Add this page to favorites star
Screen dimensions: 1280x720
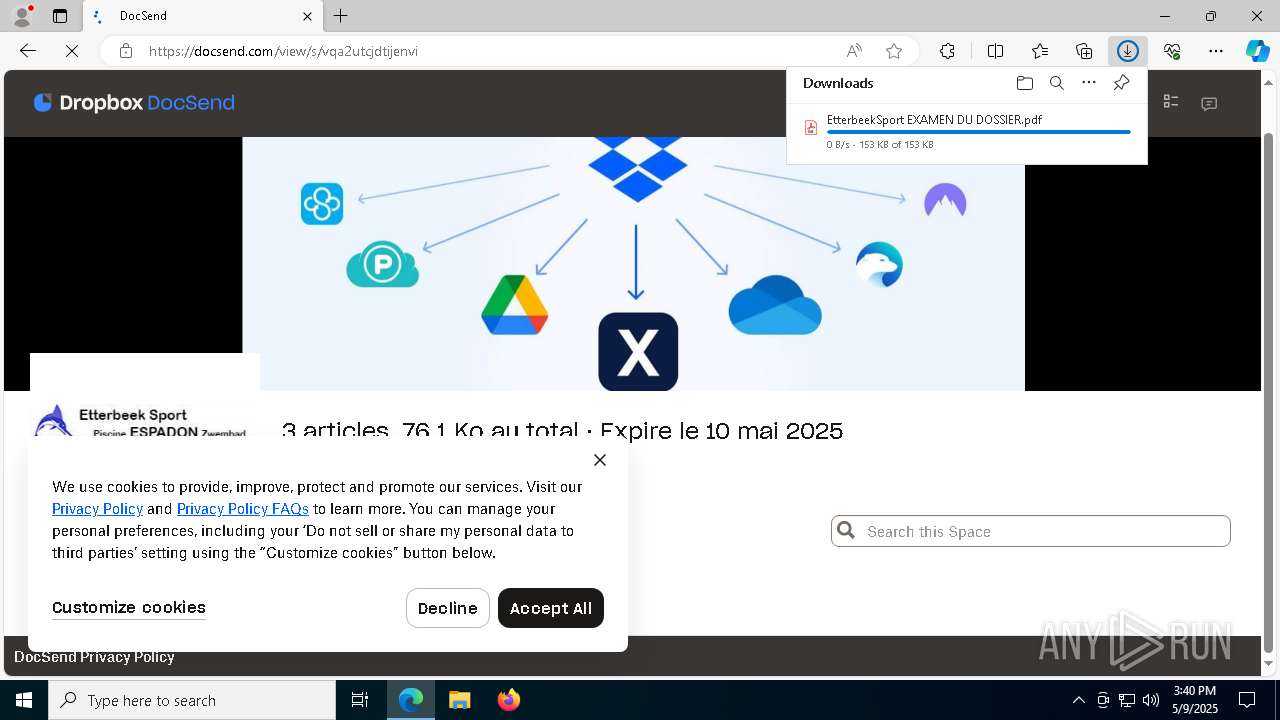click(x=894, y=51)
